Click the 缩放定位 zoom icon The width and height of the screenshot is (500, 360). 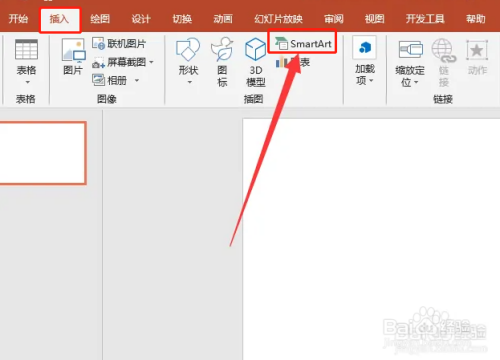tap(411, 50)
